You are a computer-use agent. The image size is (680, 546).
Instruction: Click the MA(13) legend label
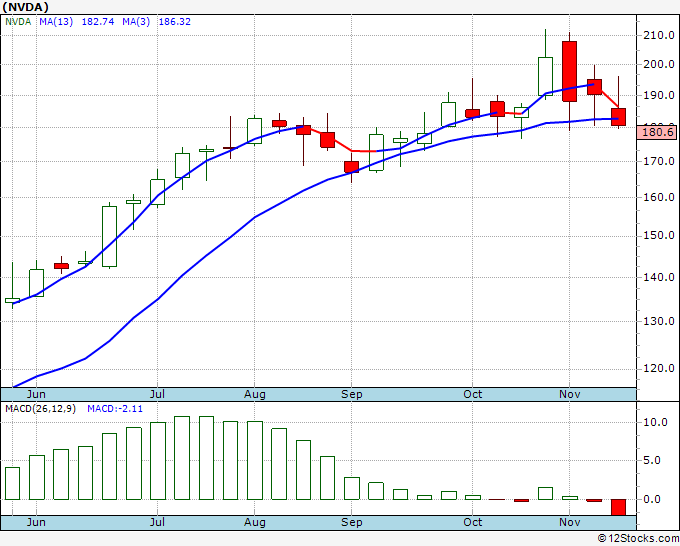56,22
